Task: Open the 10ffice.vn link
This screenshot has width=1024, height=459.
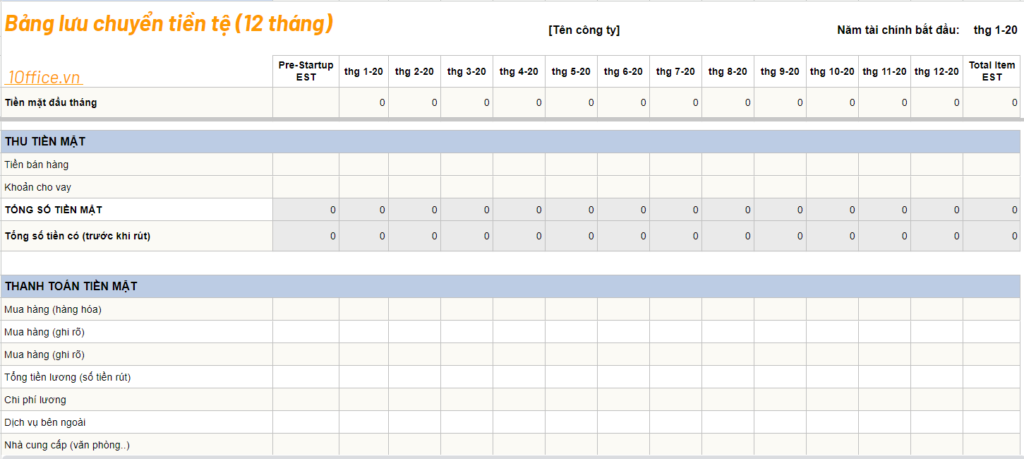Action: (x=44, y=78)
